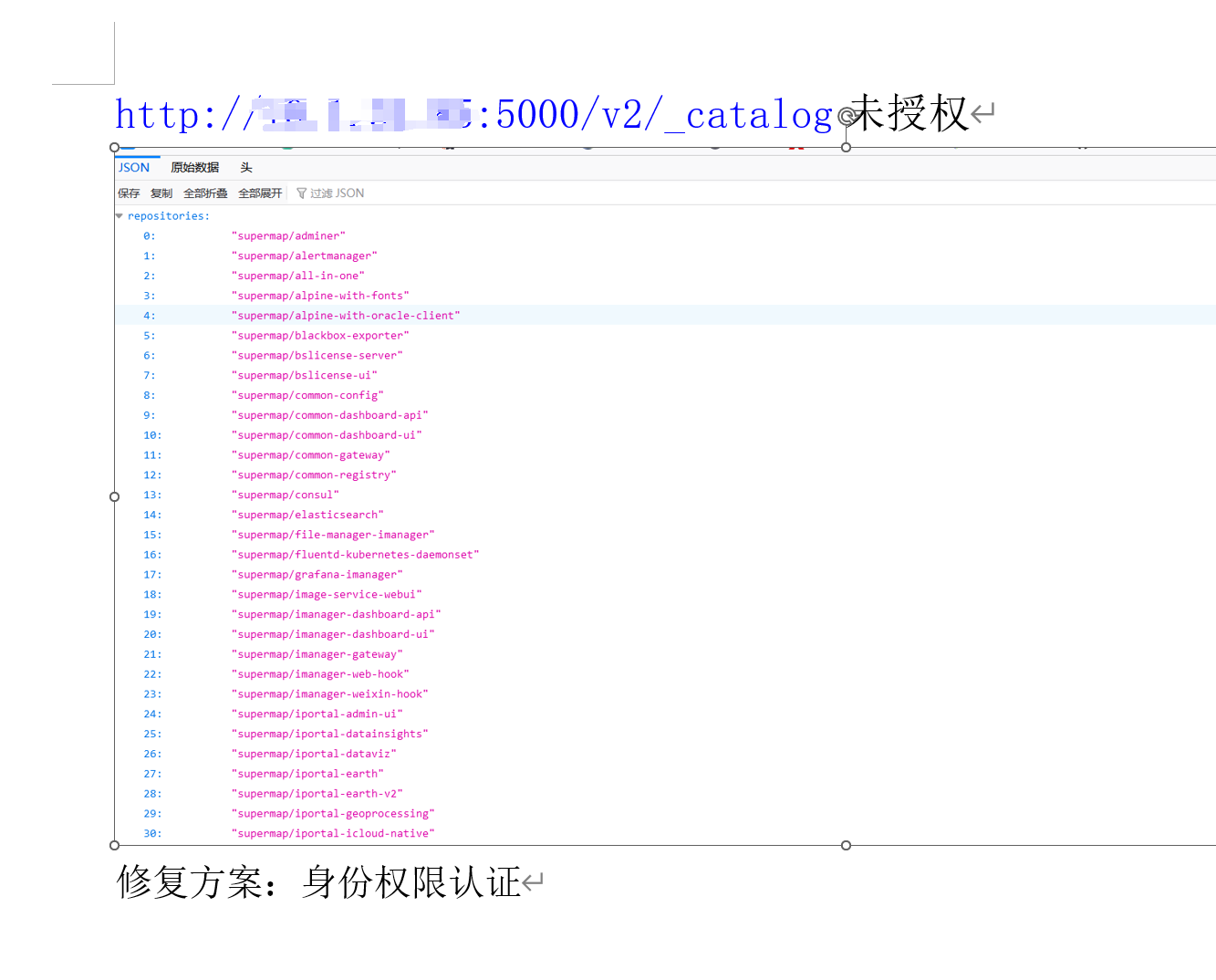Select the 未授权 heading text
This screenshot has height=980, width=1216.
[909, 113]
